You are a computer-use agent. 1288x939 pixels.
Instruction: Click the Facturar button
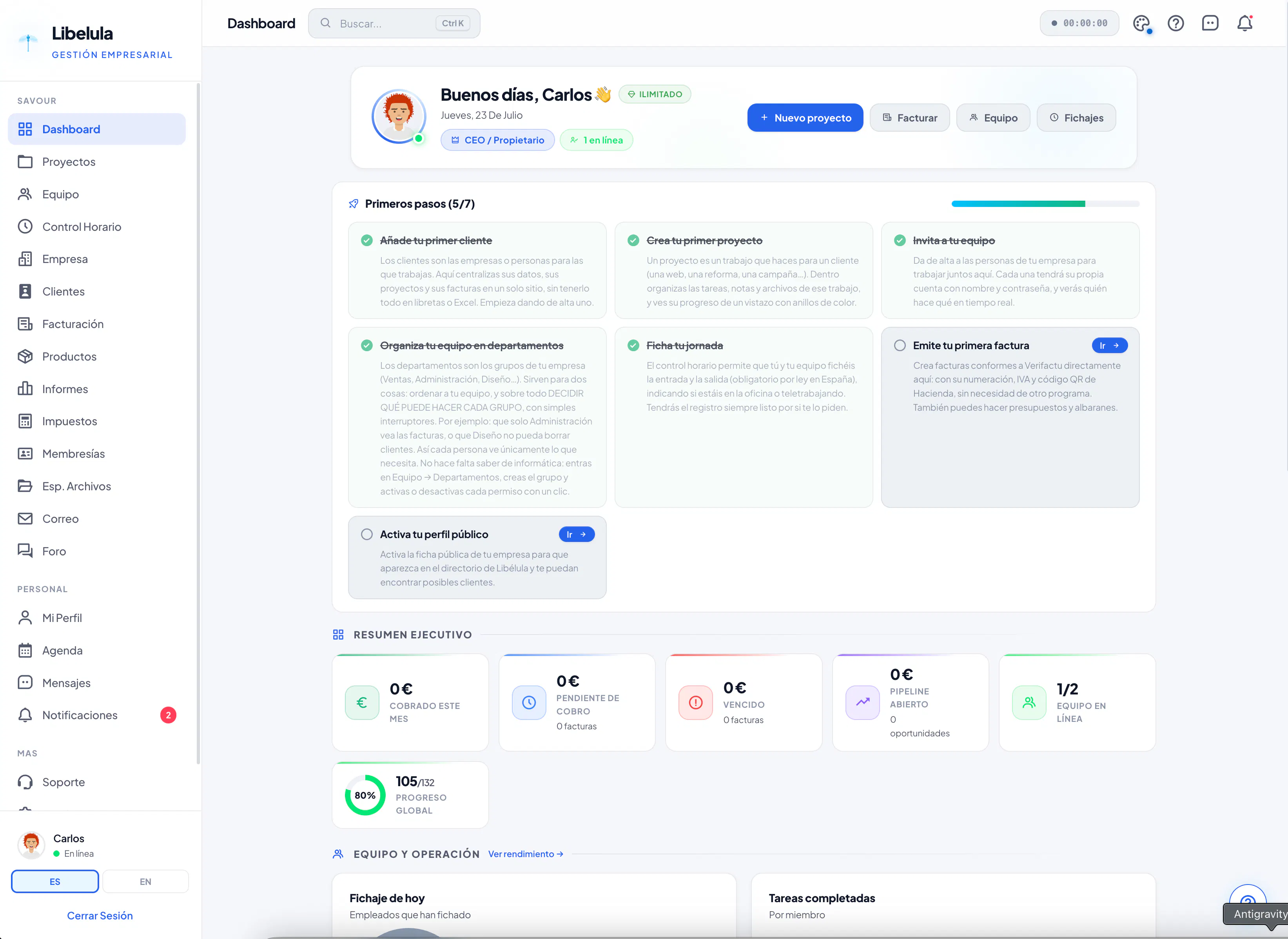point(909,118)
